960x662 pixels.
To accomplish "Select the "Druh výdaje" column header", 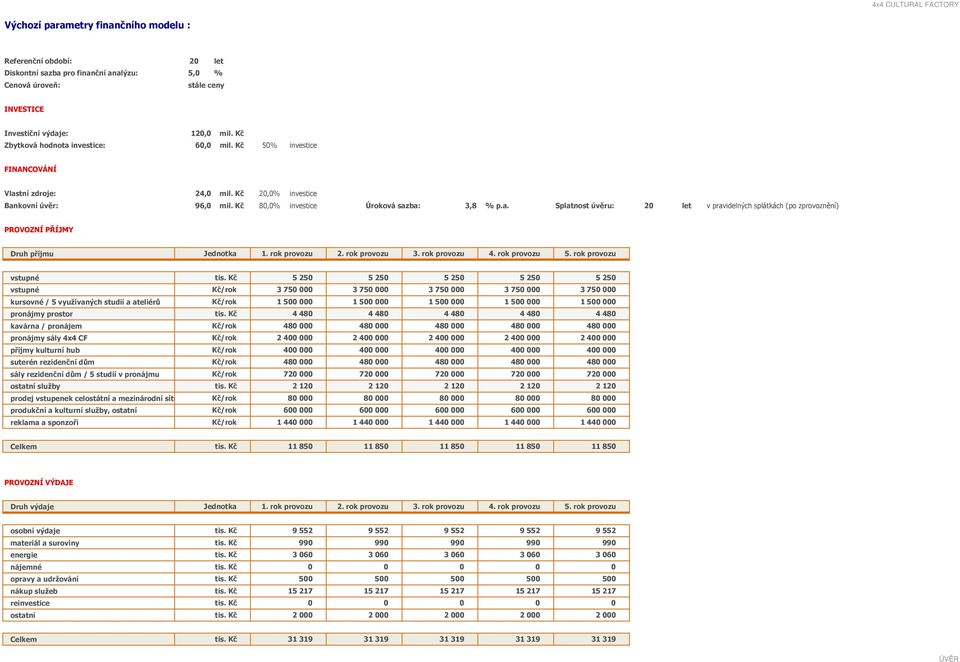I will point(32,506).
